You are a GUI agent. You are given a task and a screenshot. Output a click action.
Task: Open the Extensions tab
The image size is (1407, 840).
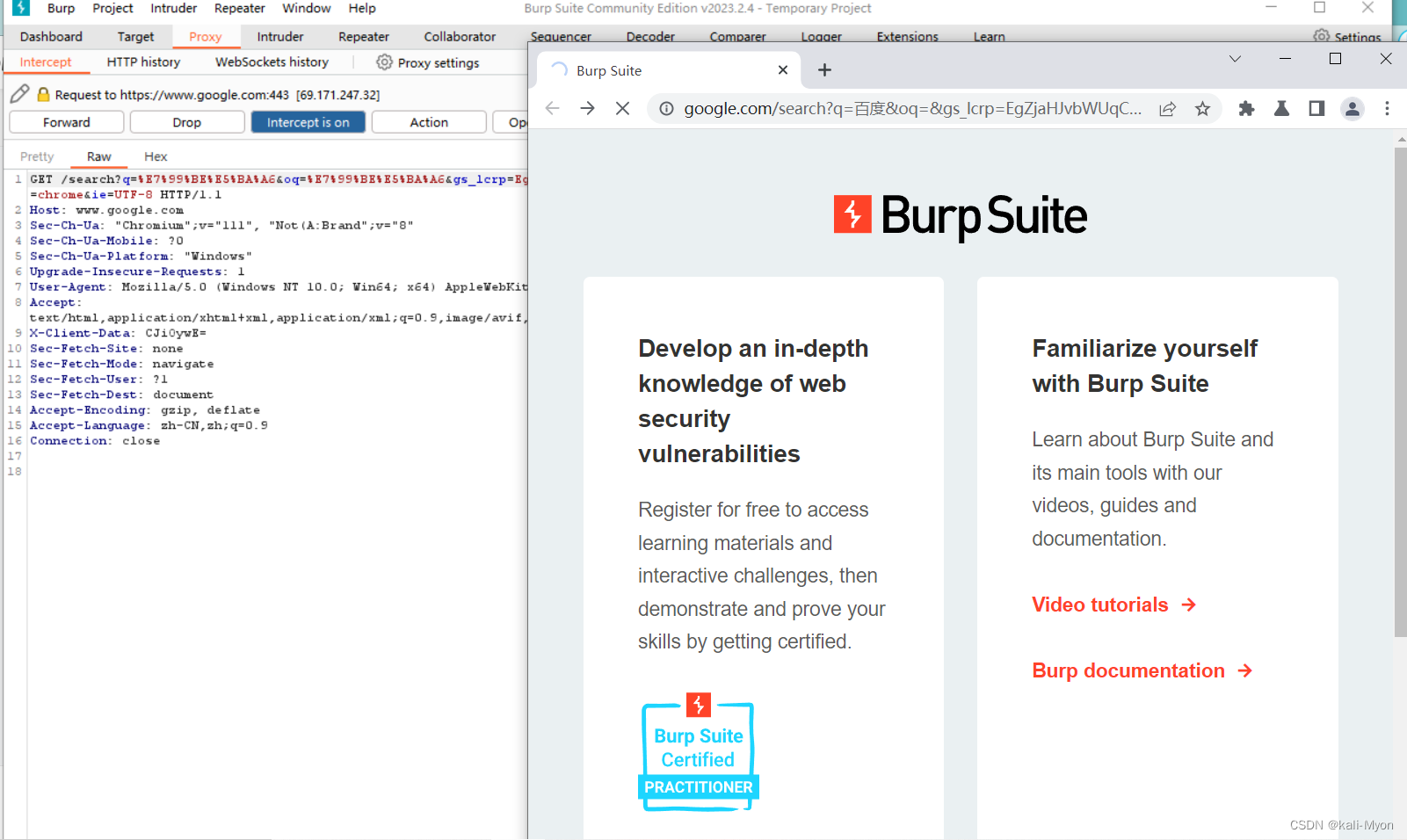(x=907, y=37)
